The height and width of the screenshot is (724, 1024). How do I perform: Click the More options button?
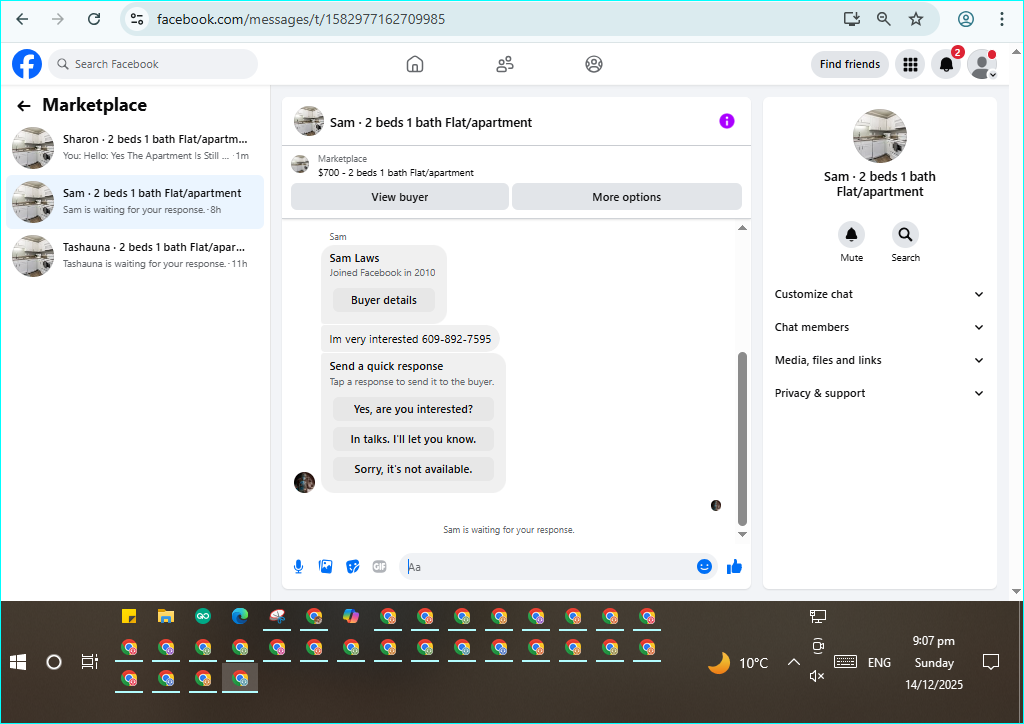(x=626, y=197)
